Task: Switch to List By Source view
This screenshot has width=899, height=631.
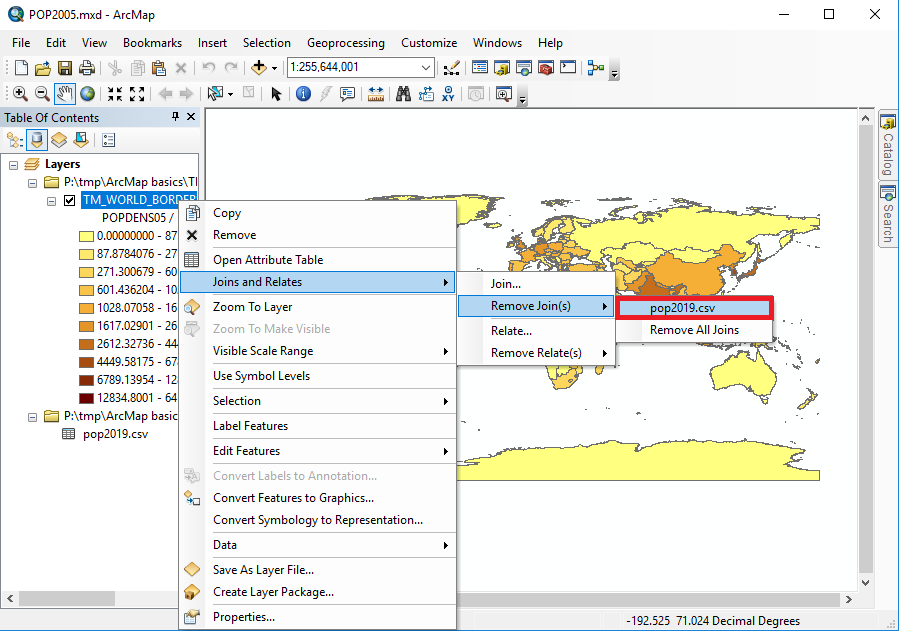Action: click(x=37, y=140)
